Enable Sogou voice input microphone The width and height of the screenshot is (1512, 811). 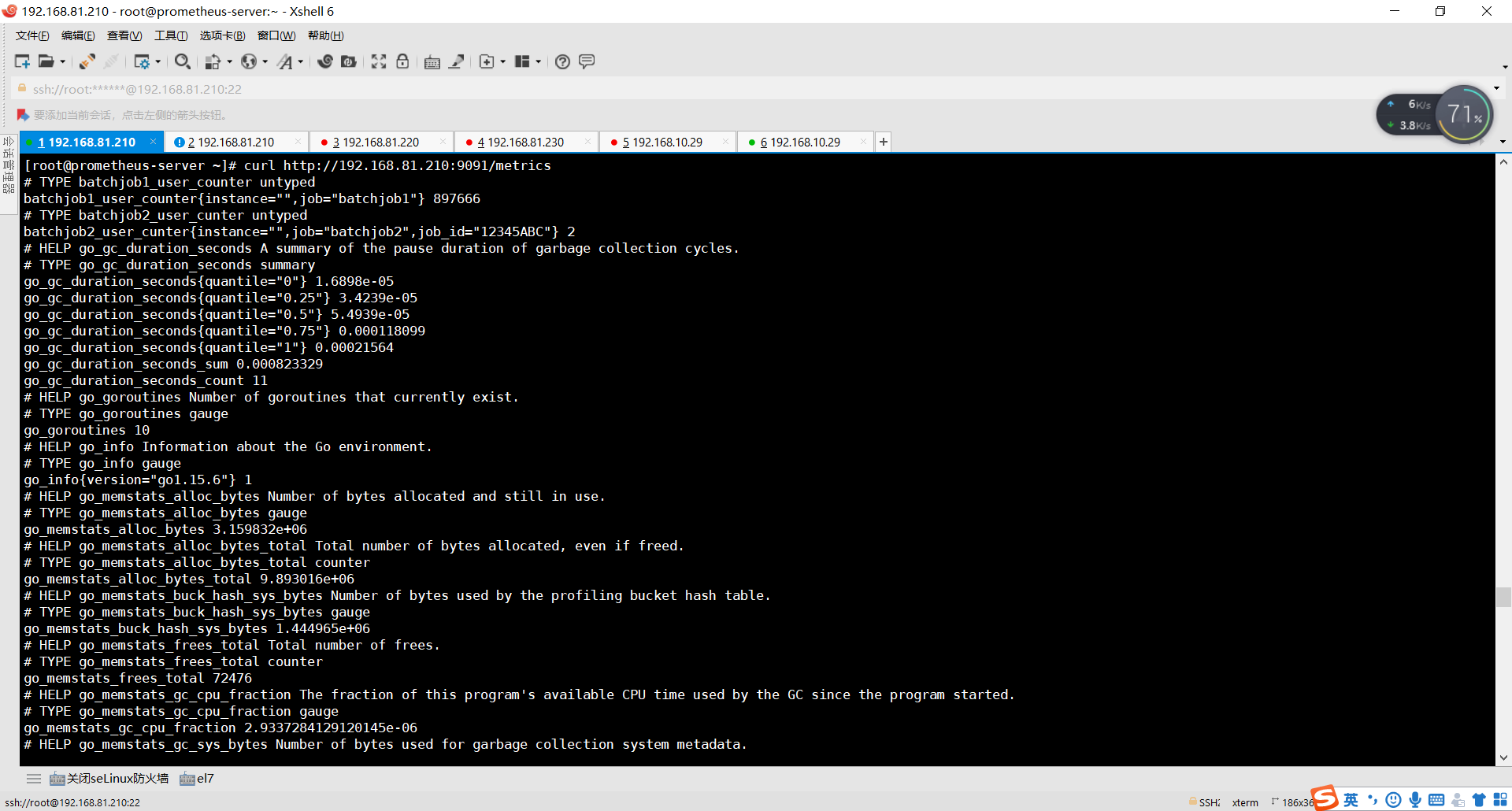[1415, 799]
